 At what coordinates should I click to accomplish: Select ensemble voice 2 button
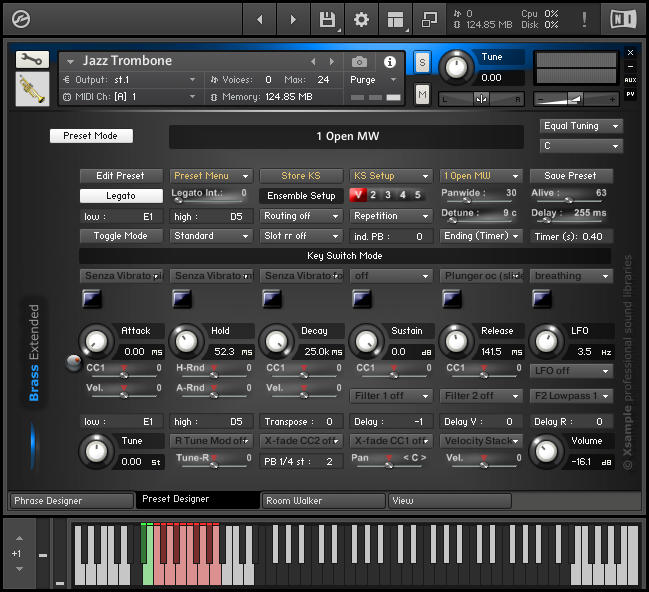point(373,195)
